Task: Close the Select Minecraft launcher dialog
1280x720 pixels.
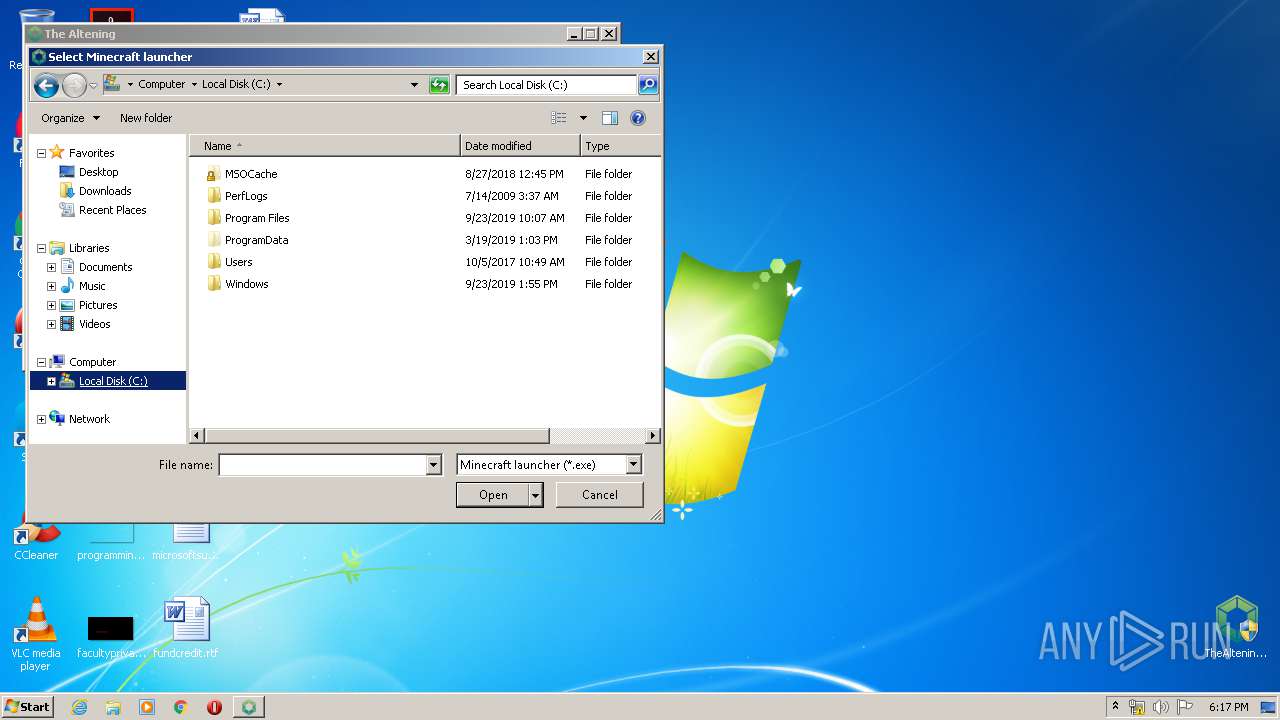Action: pyautogui.click(x=651, y=57)
